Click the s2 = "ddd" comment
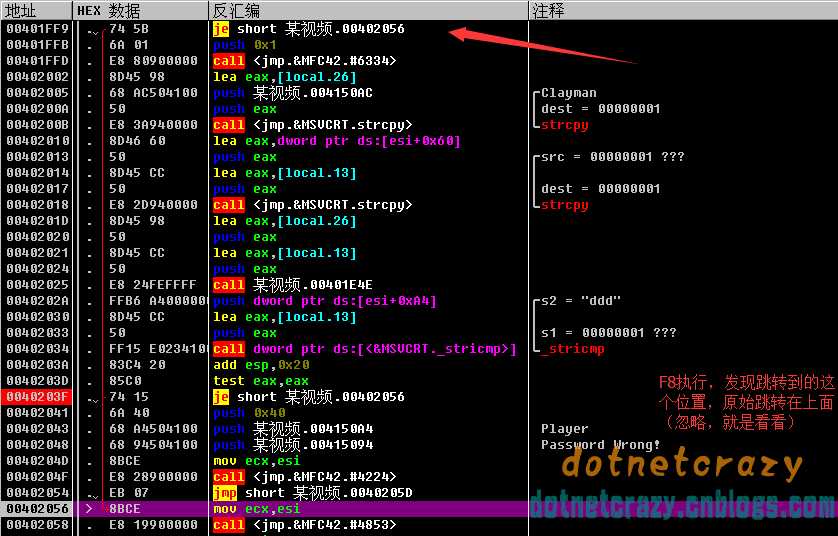The width and height of the screenshot is (838, 536). coord(581,301)
